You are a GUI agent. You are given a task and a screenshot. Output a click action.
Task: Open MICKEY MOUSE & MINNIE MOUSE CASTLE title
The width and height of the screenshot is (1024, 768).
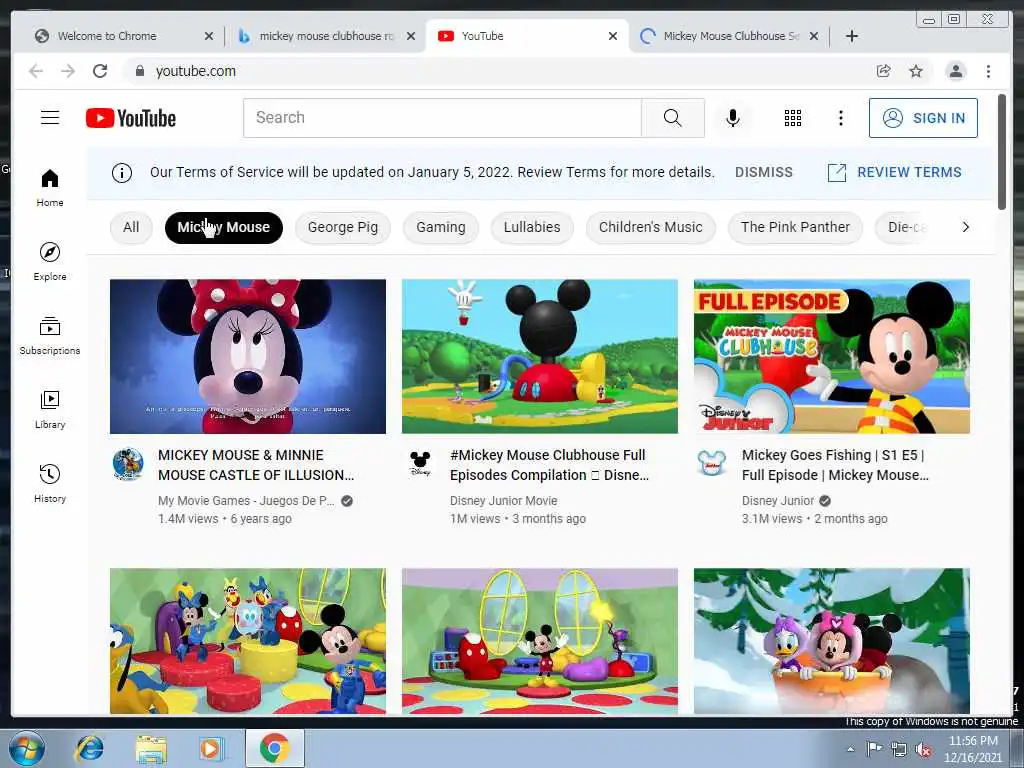[256, 465]
